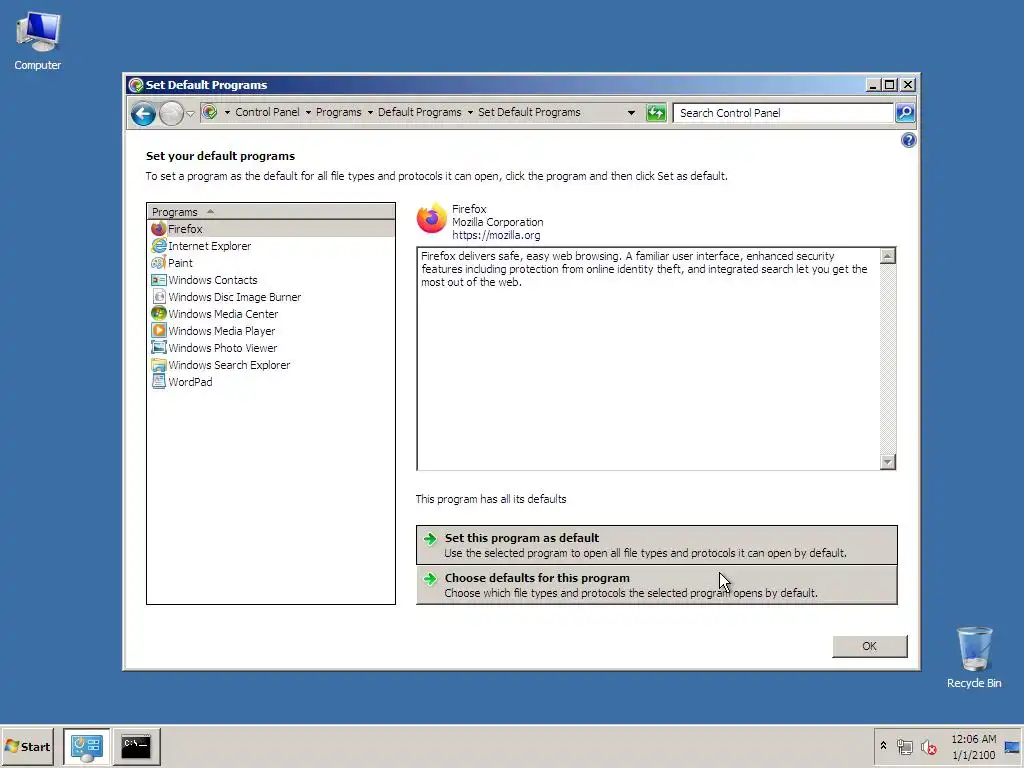The image size is (1024, 768).
Task: Click the Windows Media Center list icon
Action: click(x=159, y=313)
